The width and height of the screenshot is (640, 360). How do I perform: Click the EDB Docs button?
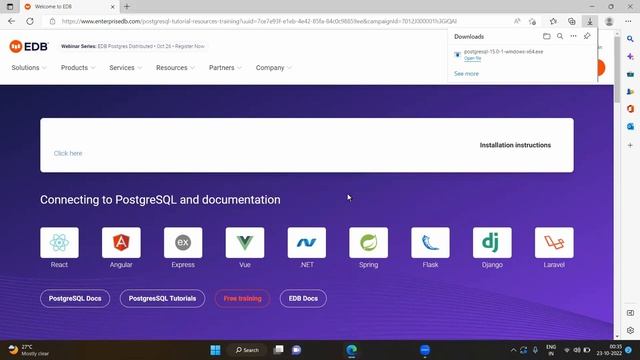coord(303,298)
